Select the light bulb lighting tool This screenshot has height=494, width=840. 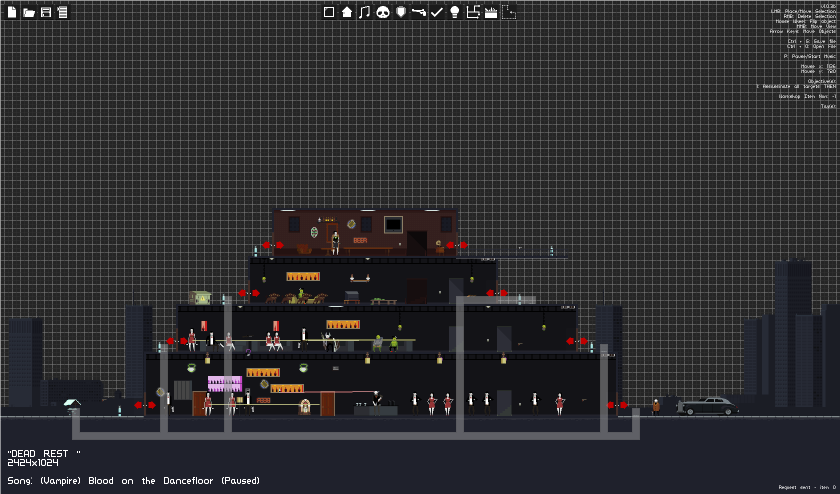pyautogui.click(x=454, y=12)
